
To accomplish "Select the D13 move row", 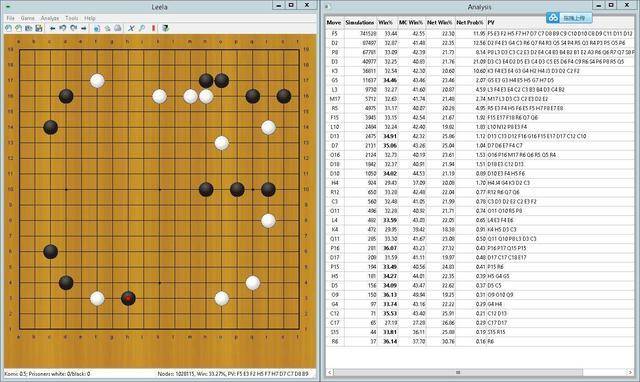I will [x=480, y=136].
